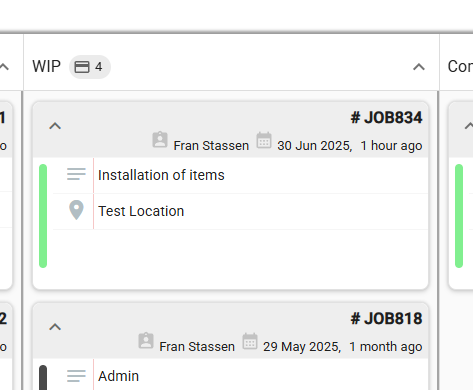Viewport: 473px width, 390px height.
Task: Click the description lines icon for Installation of items
Action: pos(76,174)
